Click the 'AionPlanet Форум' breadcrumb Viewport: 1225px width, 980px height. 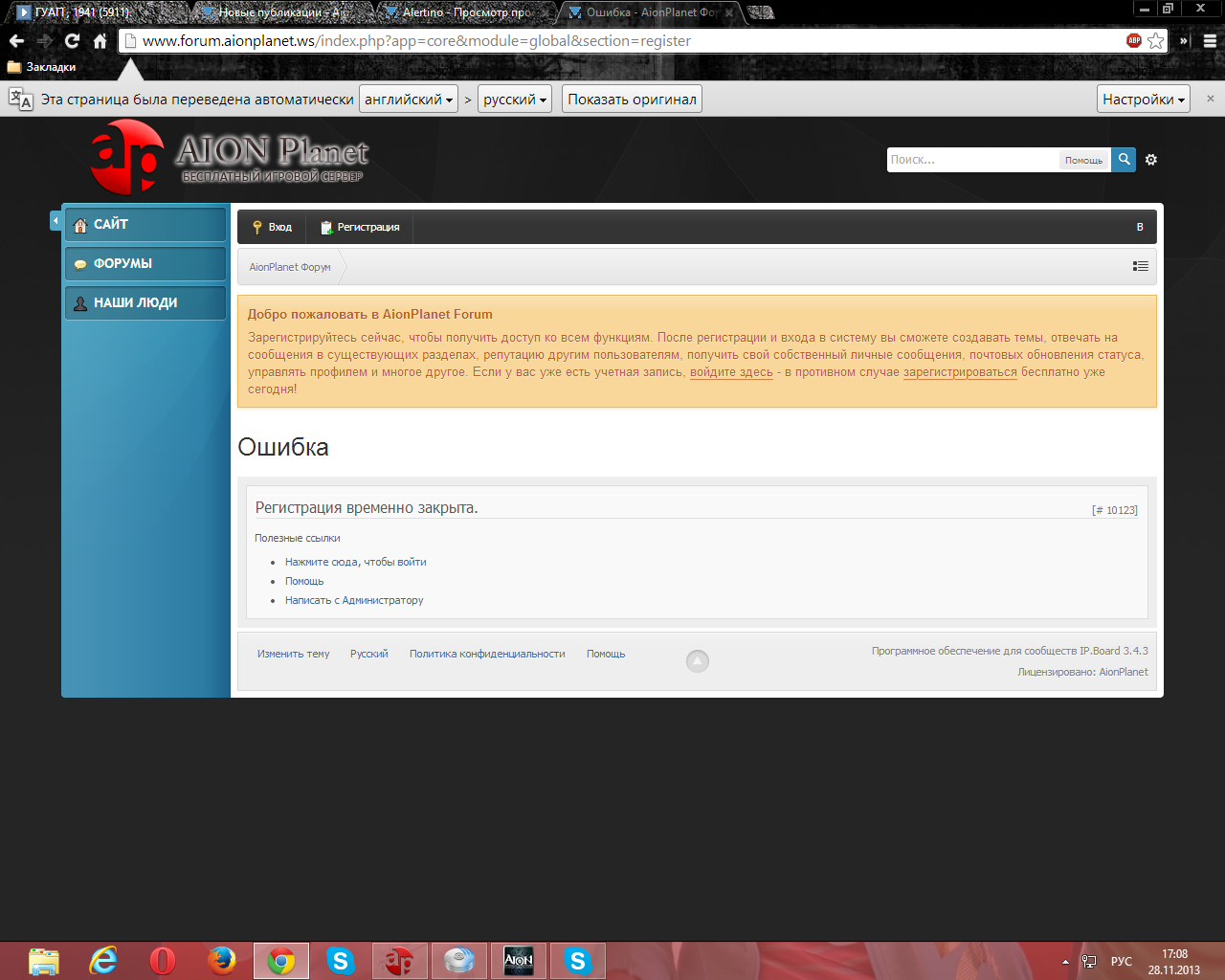tap(290, 267)
